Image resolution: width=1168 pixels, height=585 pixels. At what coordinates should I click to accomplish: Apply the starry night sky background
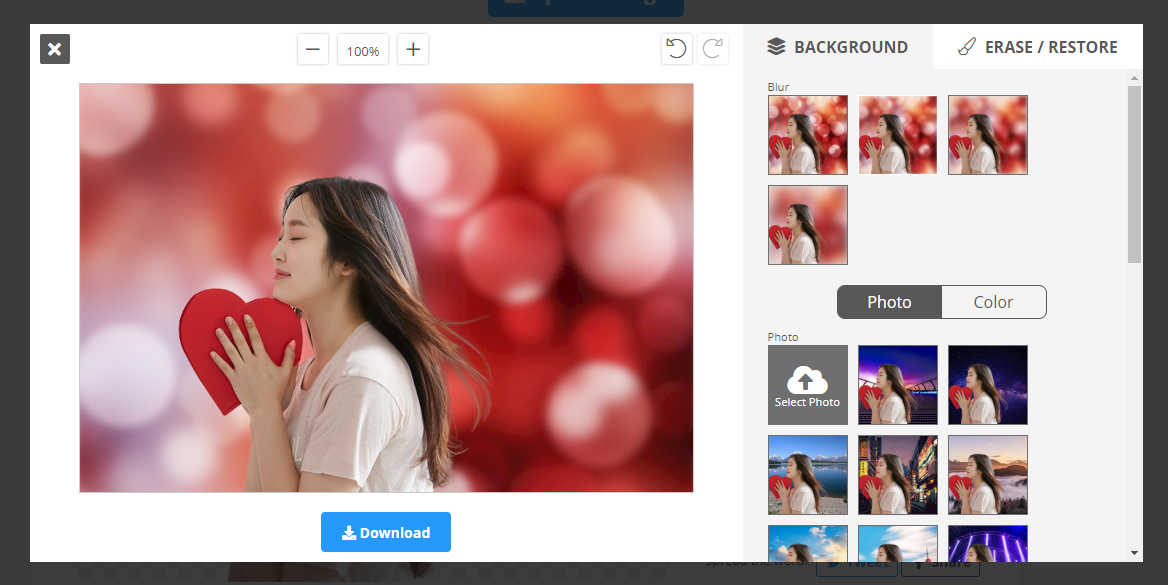(988, 385)
